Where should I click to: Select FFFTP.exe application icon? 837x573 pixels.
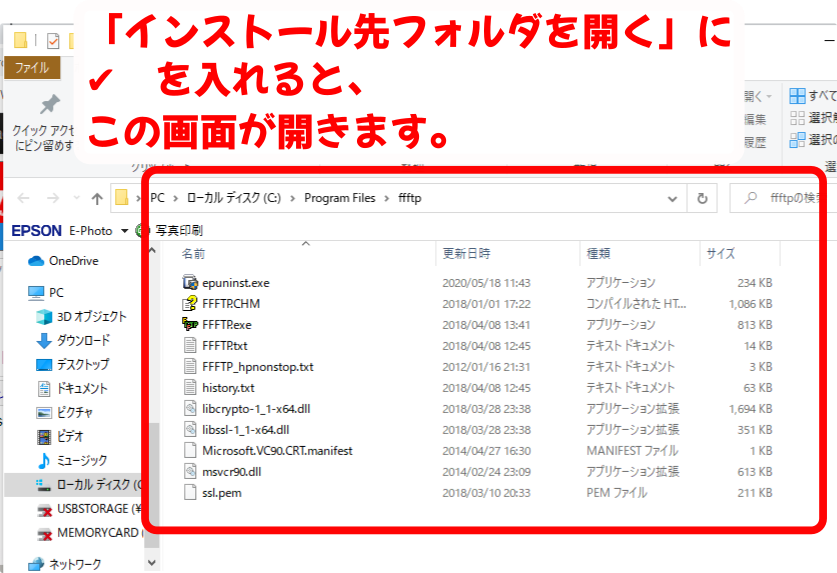190,324
